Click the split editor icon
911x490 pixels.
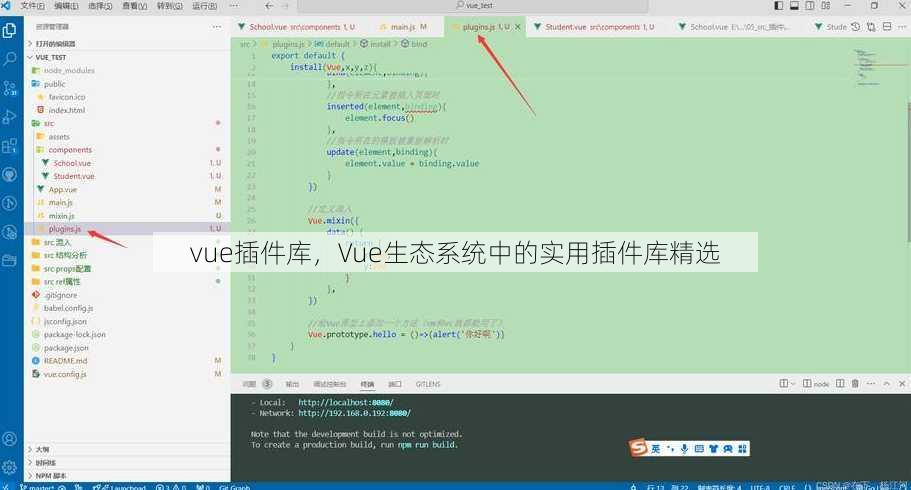click(x=887, y=27)
